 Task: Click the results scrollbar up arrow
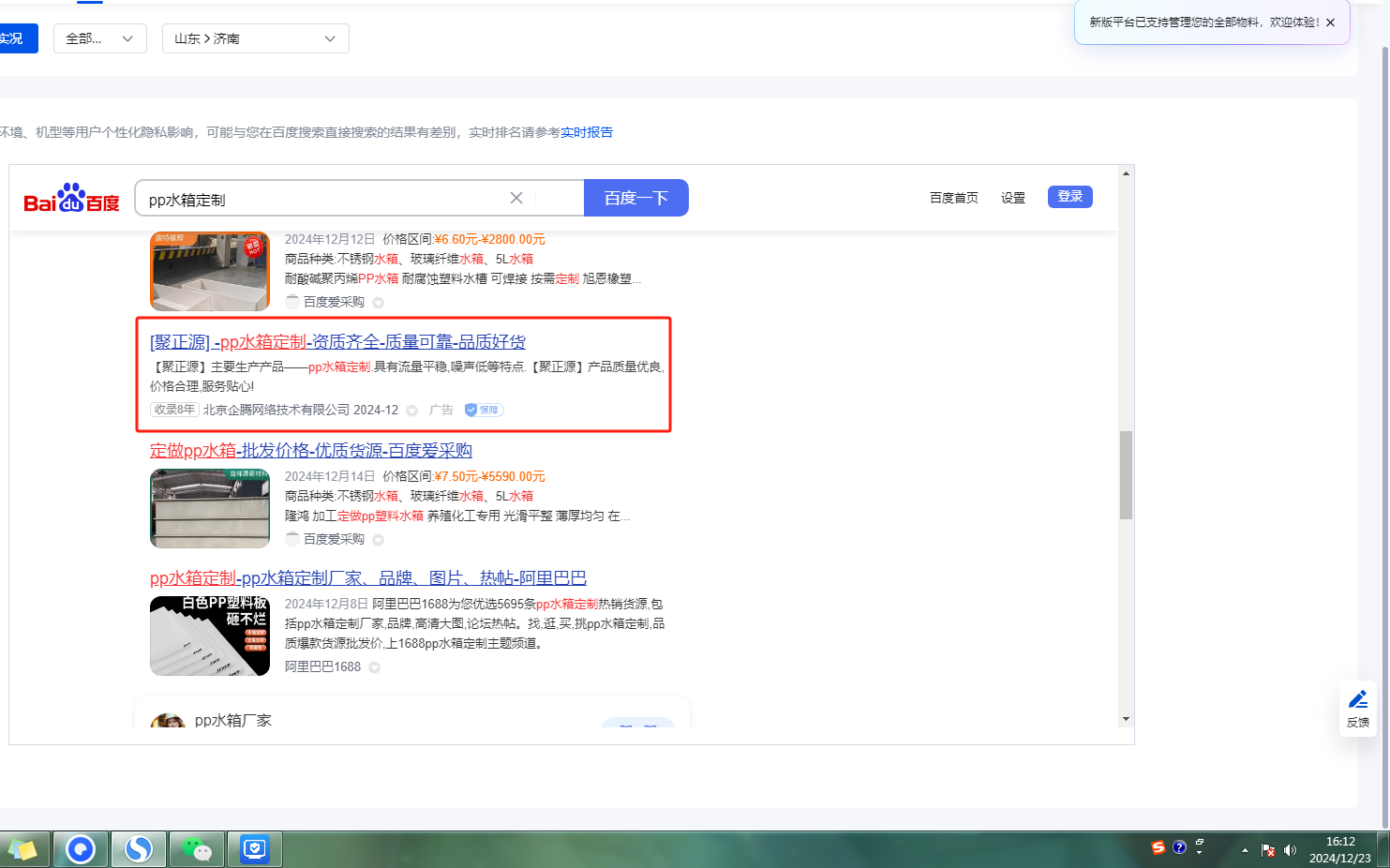coord(1126,173)
